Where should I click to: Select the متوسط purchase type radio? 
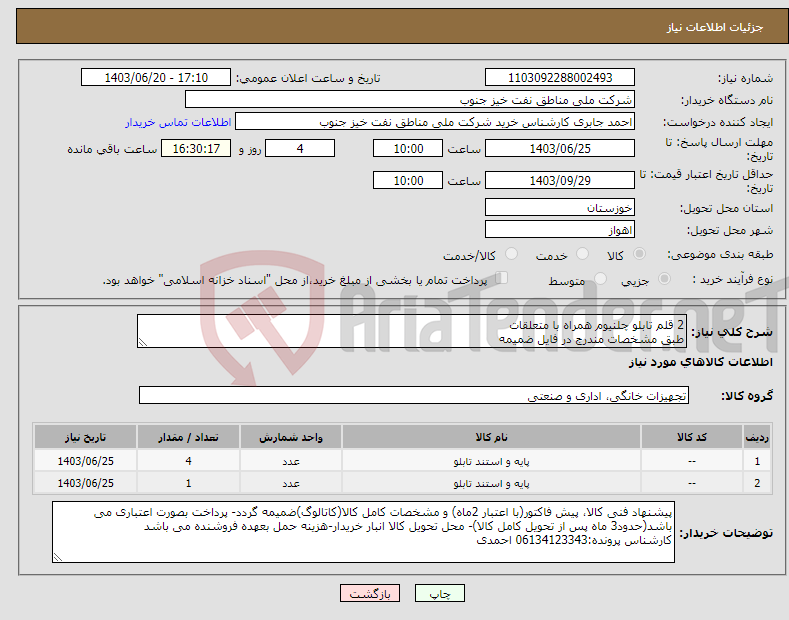point(600,278)
